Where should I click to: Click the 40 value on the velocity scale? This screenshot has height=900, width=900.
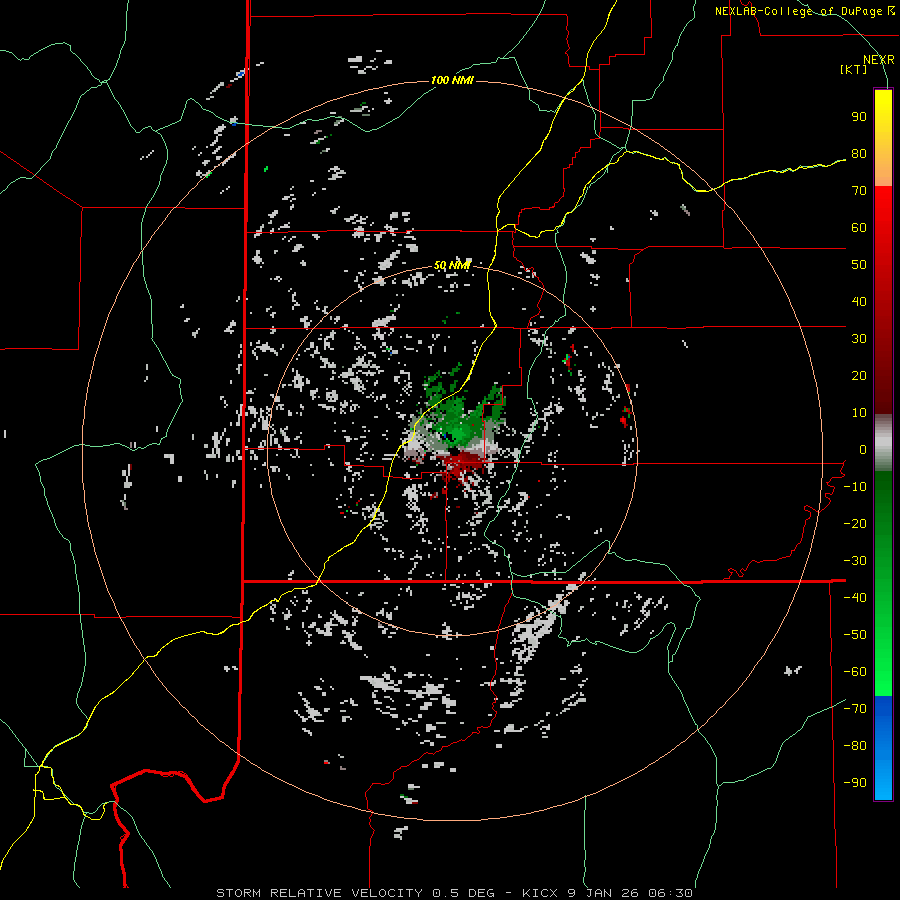859,302
